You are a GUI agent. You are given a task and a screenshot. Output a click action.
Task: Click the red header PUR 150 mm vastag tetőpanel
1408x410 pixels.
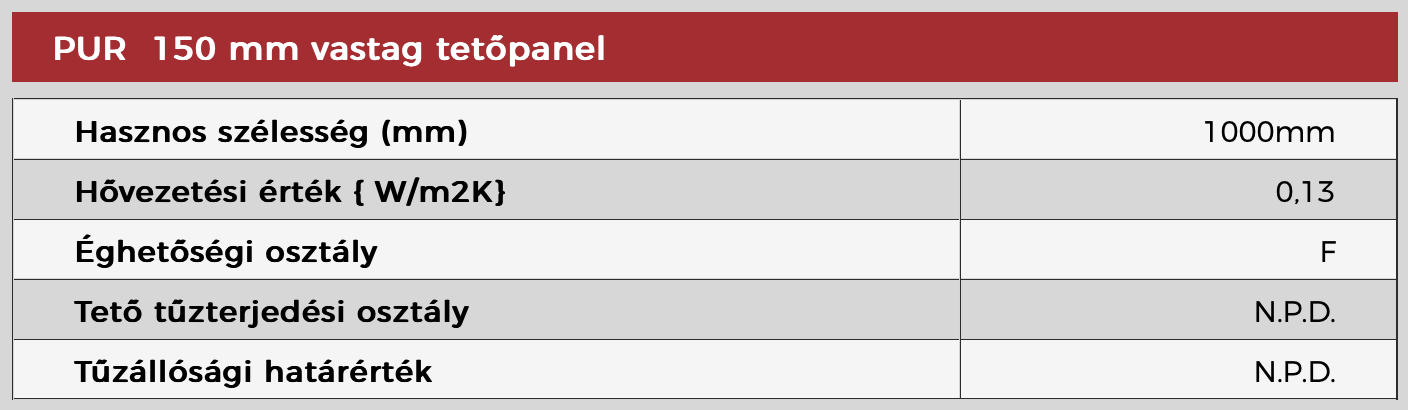tap(704, 47)
